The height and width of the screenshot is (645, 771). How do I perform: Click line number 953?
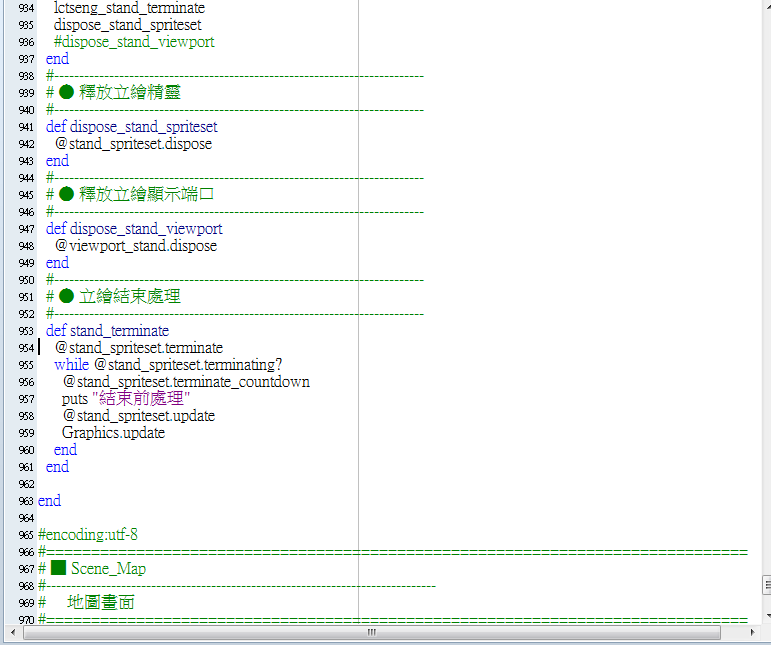pos(26,331)
